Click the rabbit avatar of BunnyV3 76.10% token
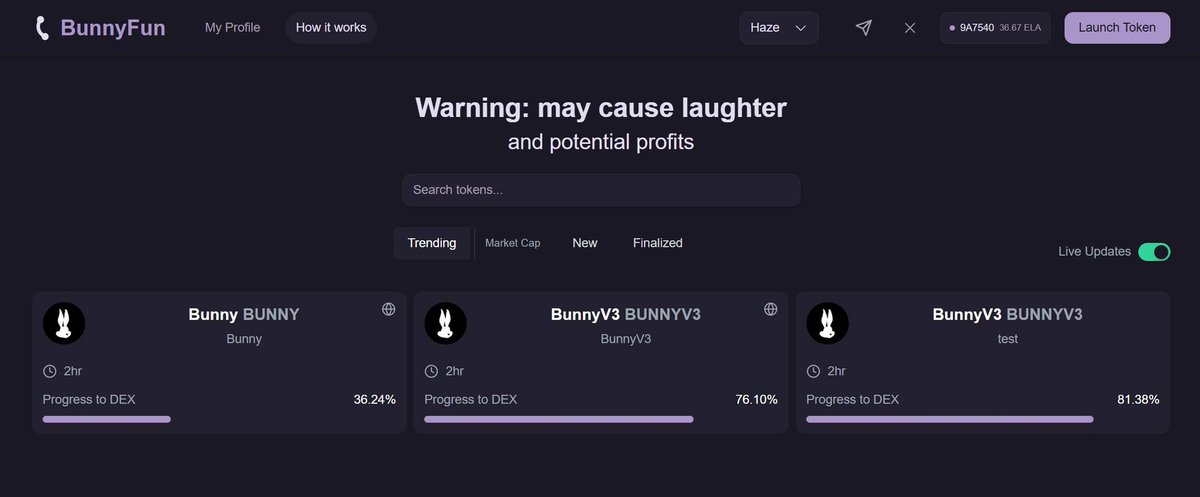 446,323
